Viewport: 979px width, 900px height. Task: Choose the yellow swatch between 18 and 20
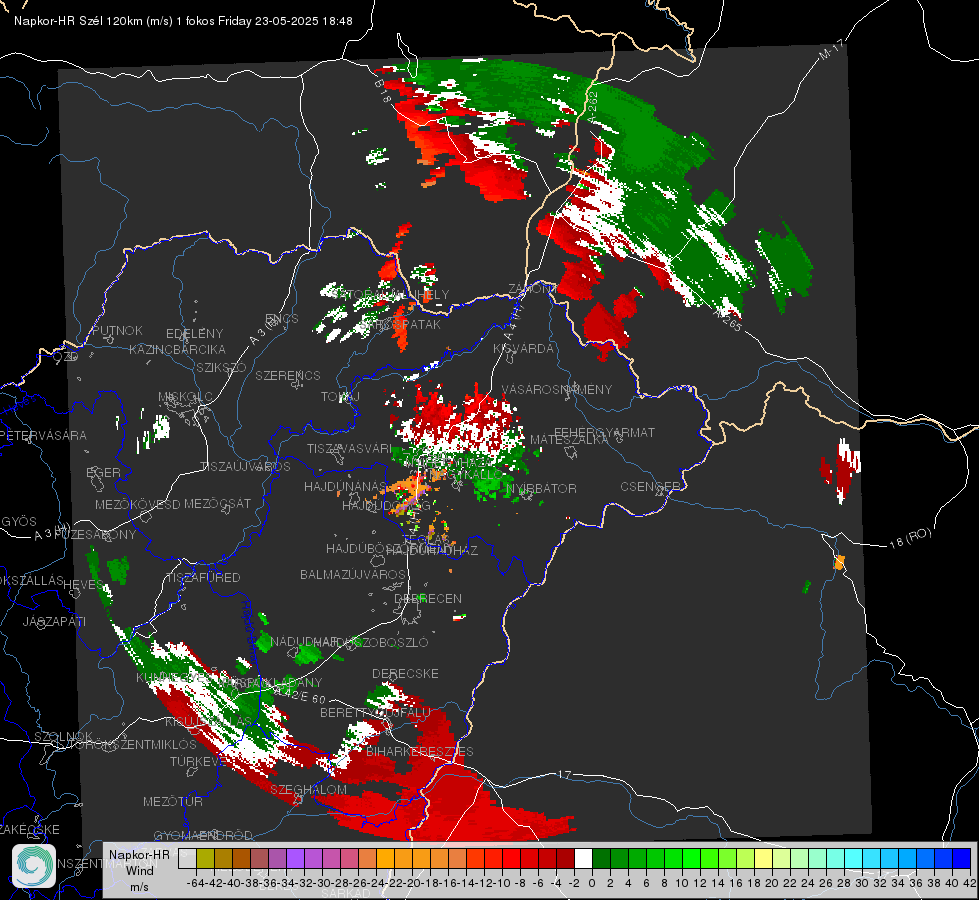pyautogui.click(x=763, y=858)
